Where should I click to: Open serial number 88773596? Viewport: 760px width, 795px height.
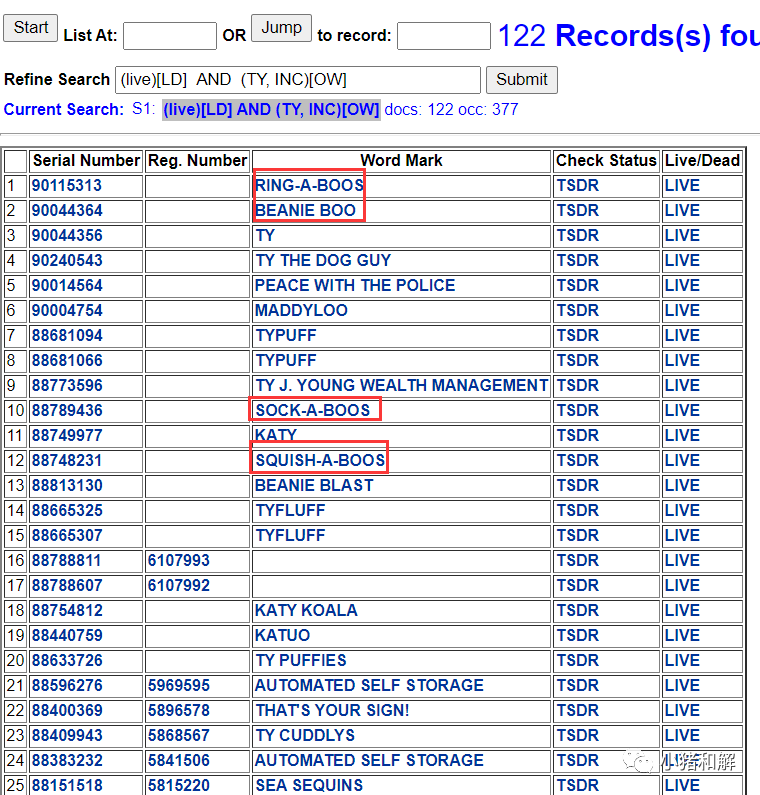67,385
